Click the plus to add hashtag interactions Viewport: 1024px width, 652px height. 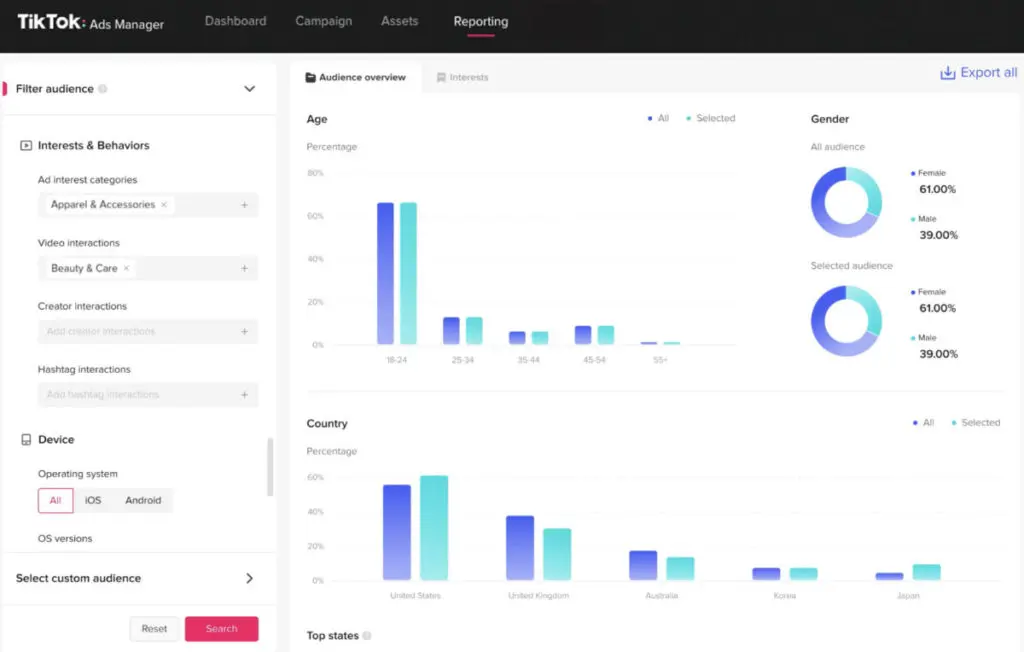pyautogui.click(x=246, y=394)
